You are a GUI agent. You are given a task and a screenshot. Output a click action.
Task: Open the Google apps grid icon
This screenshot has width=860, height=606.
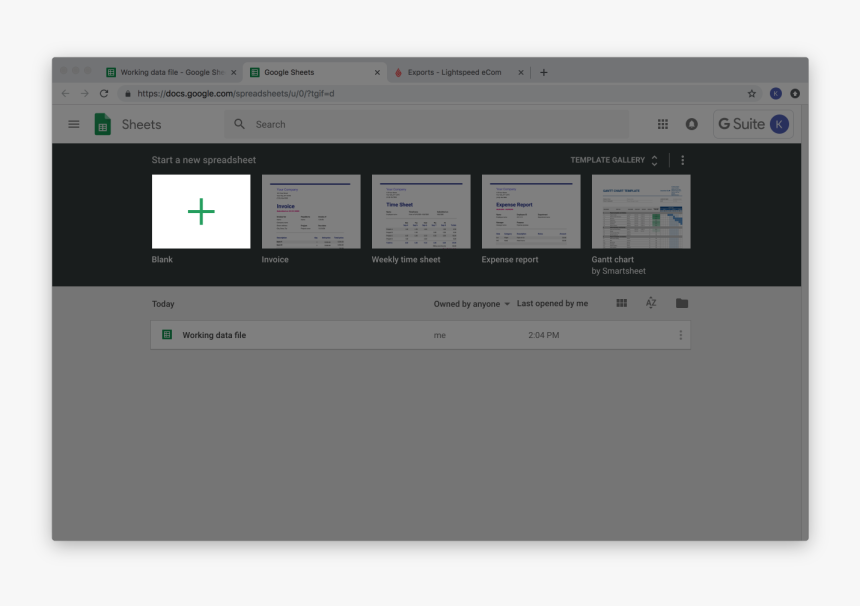point(662,124)
